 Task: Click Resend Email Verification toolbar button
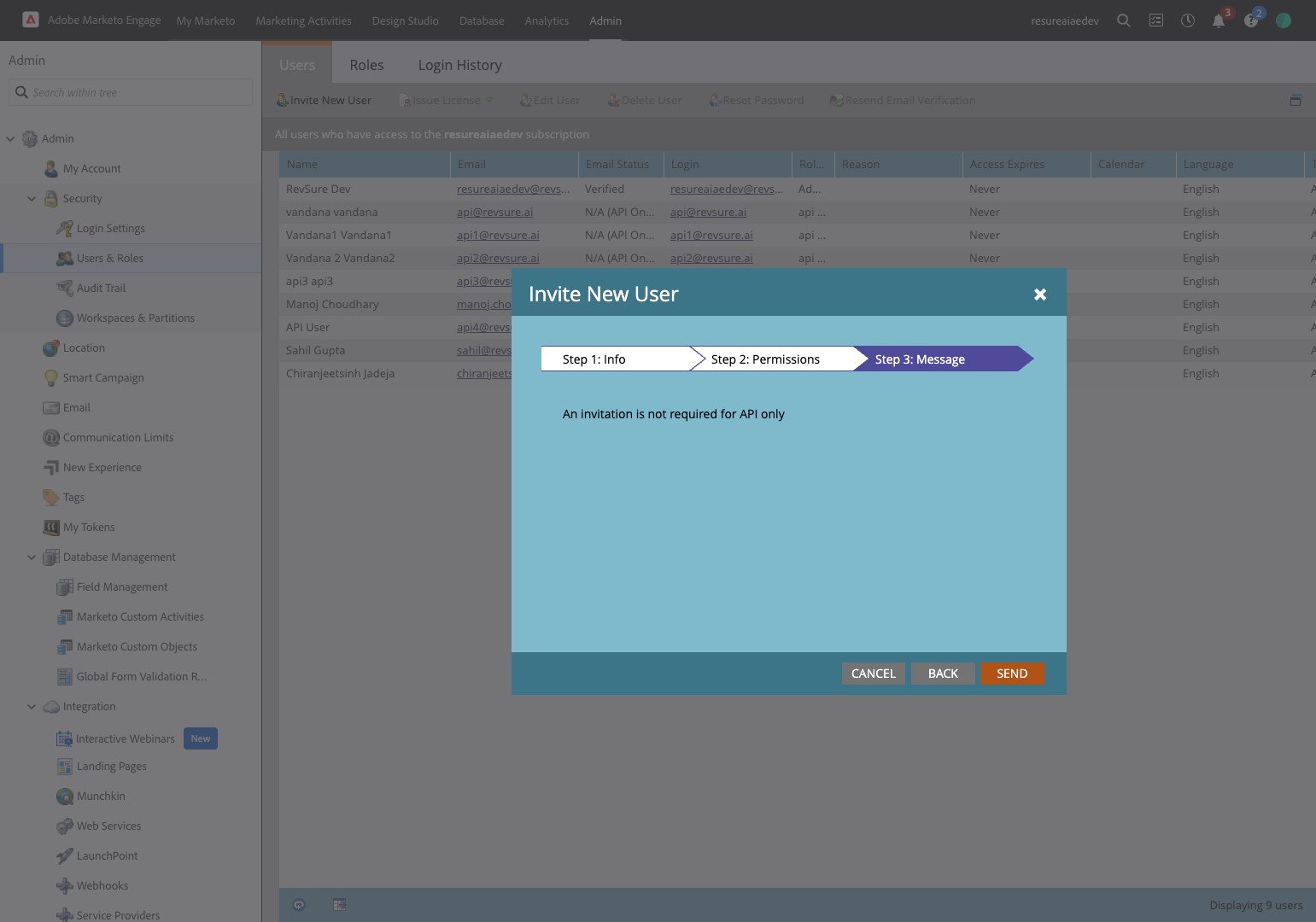point(903,100)
